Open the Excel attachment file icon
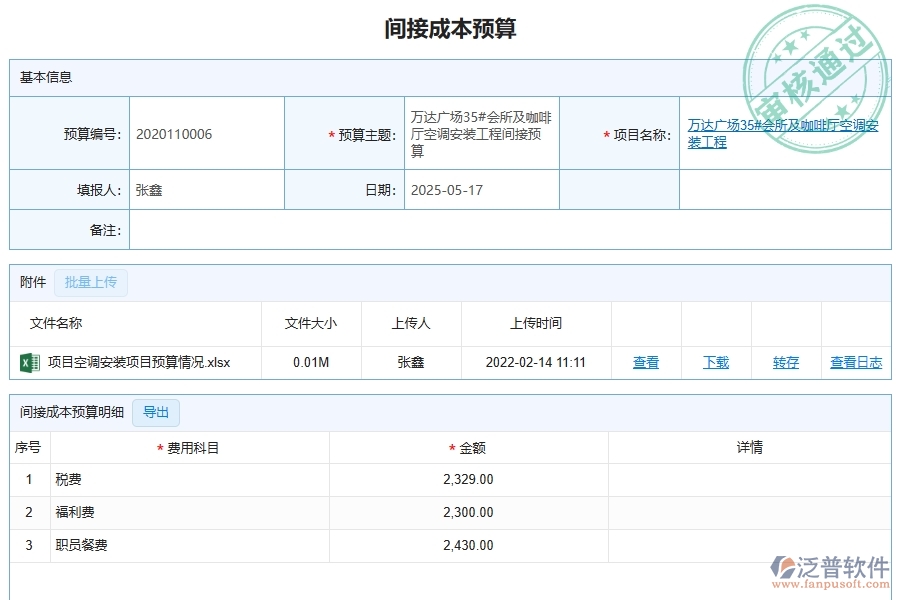The height and width of the screenshot is (600, 900). tap(31, 363)
